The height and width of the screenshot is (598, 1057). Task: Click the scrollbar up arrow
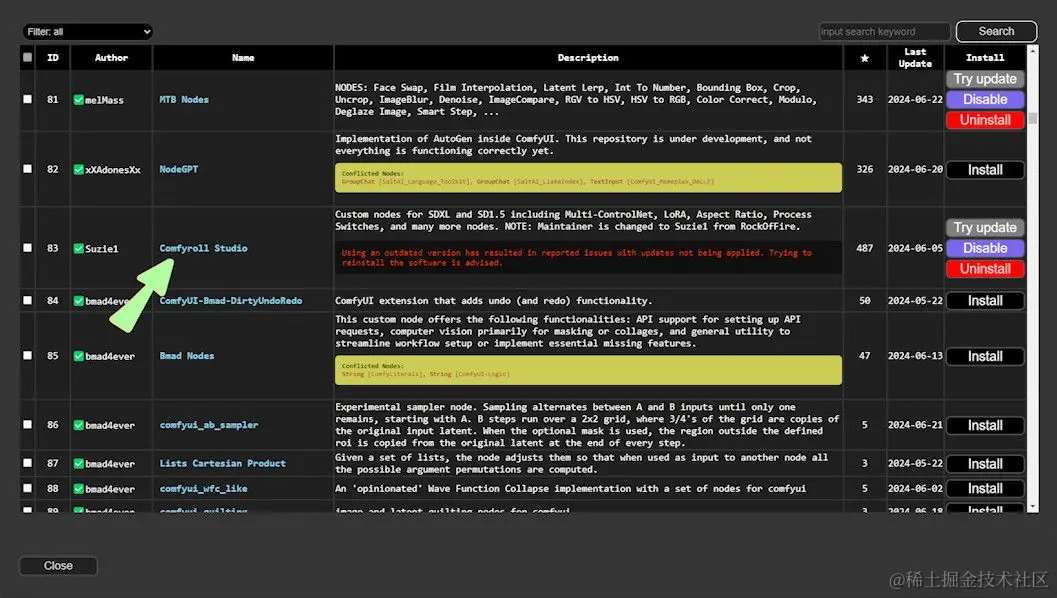(x=1032, y=51)
